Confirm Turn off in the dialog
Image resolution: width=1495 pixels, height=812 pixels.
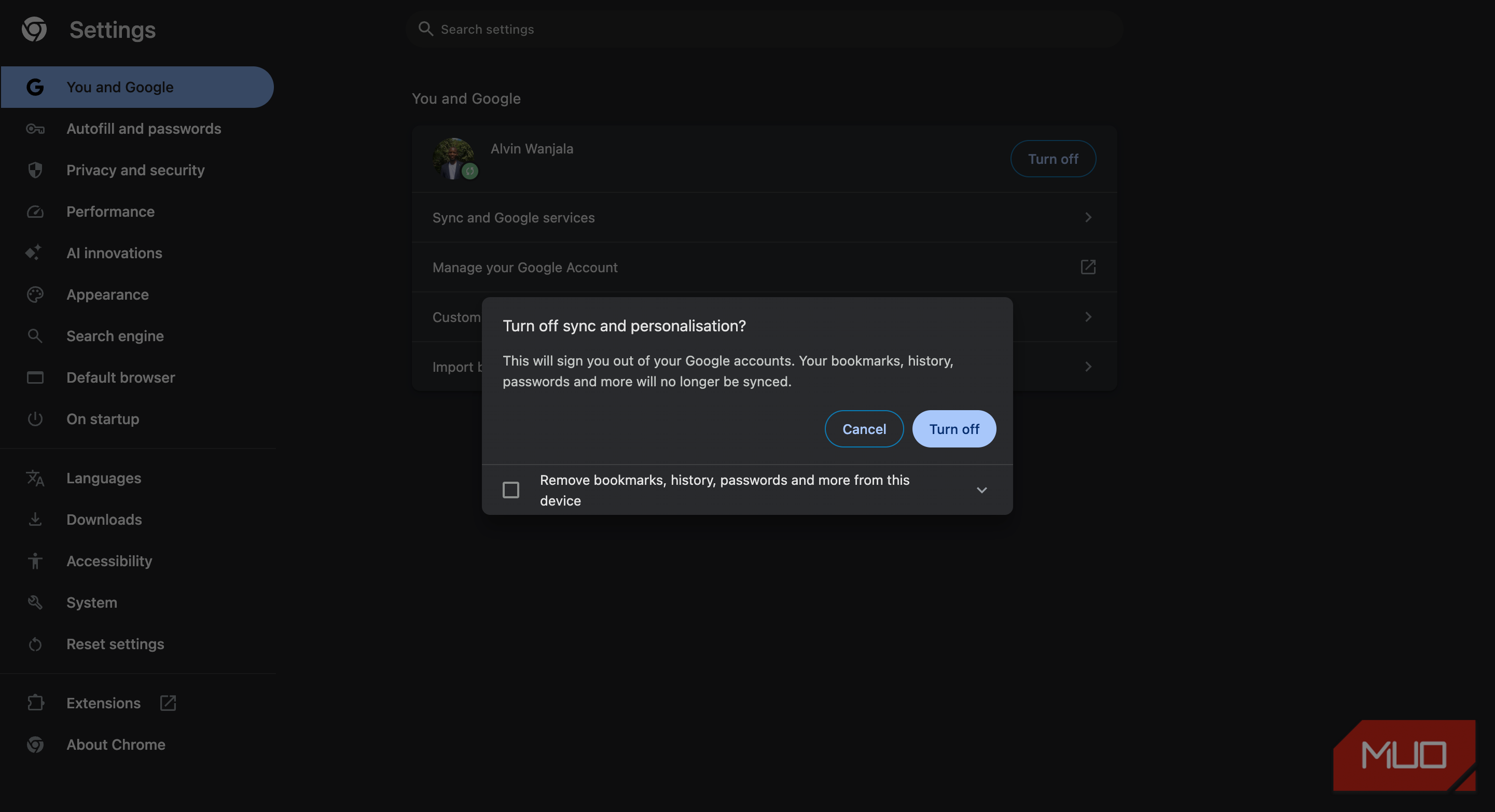point(953,429)
